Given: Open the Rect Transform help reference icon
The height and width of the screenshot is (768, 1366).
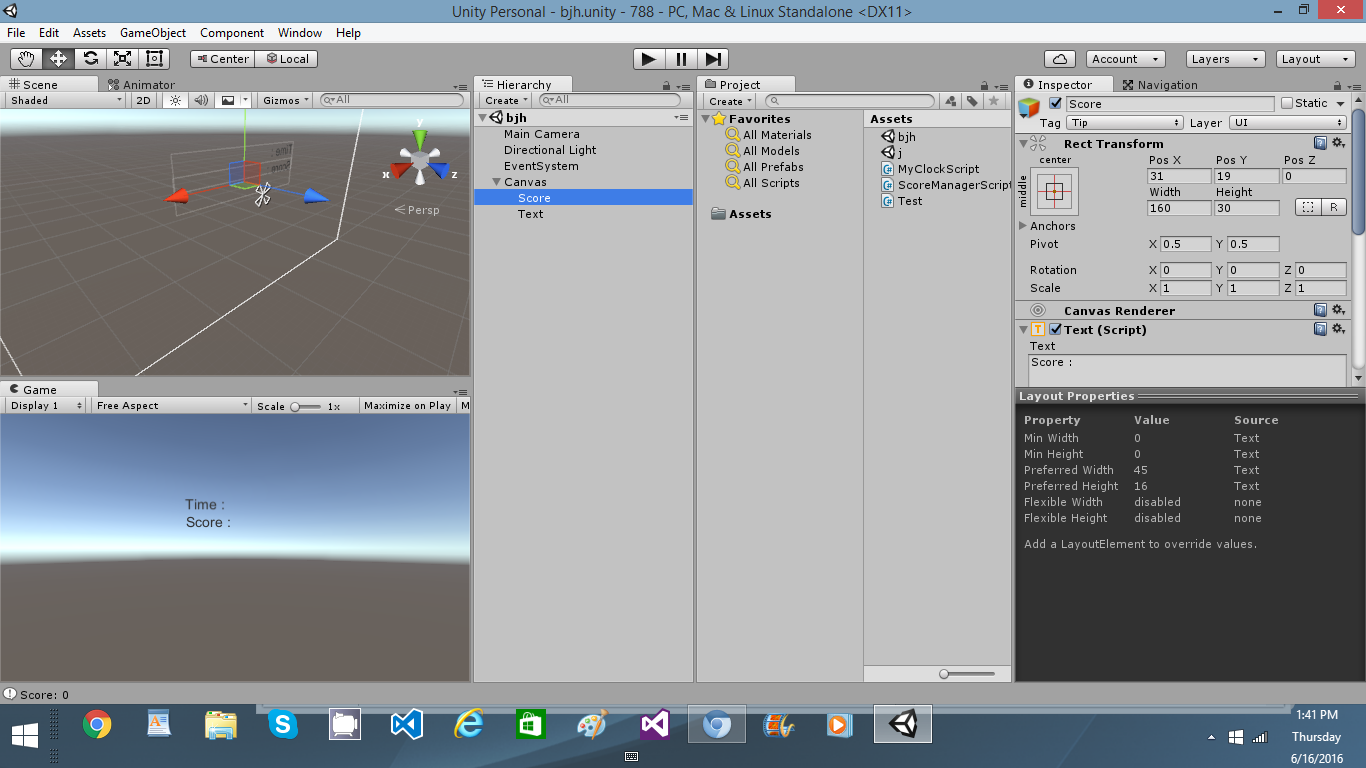Looking at the screenshot, I should (x=1321, y=144).
